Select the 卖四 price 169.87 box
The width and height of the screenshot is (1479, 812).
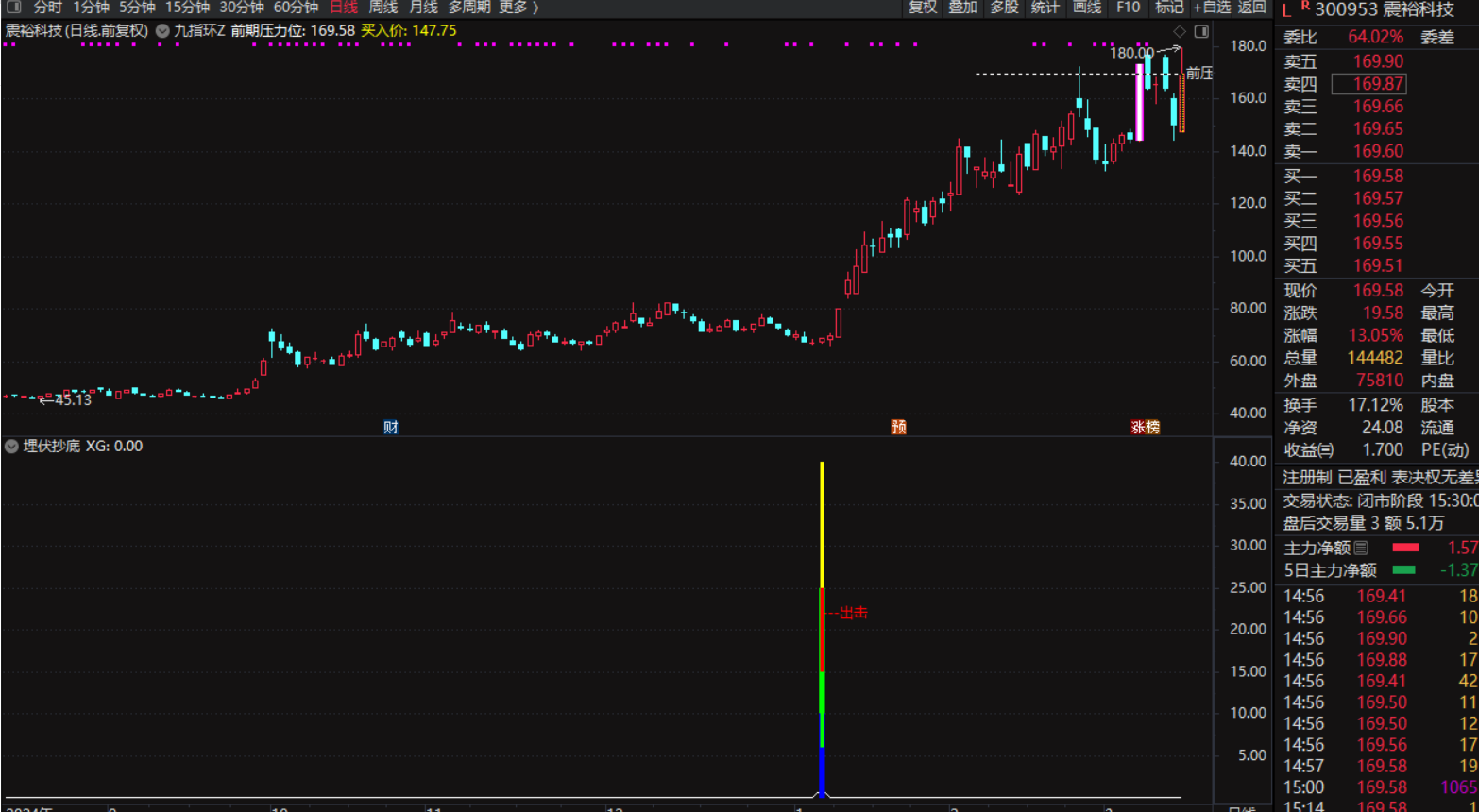click(1368, 84)
